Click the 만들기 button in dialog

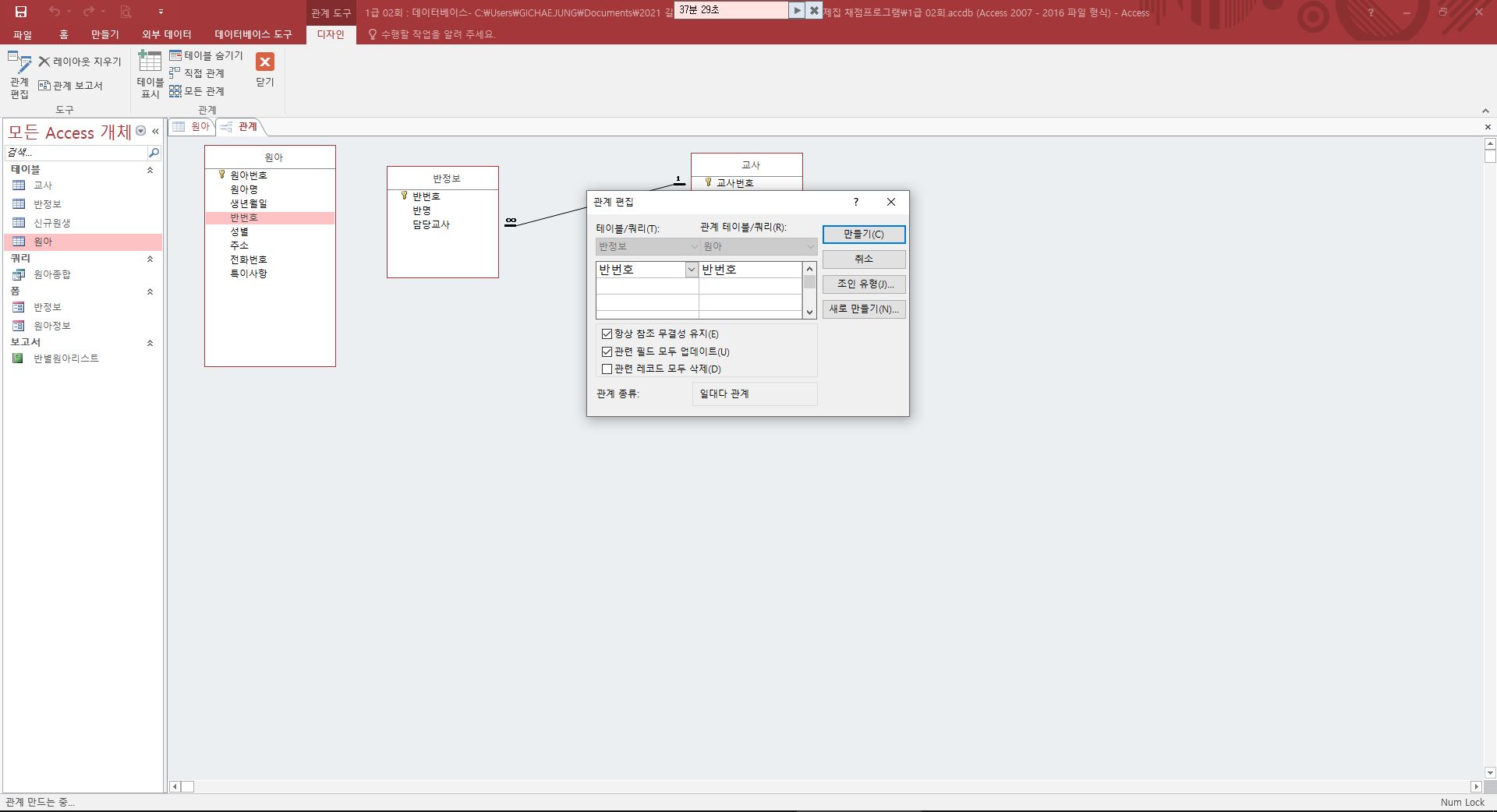[863, 235]
